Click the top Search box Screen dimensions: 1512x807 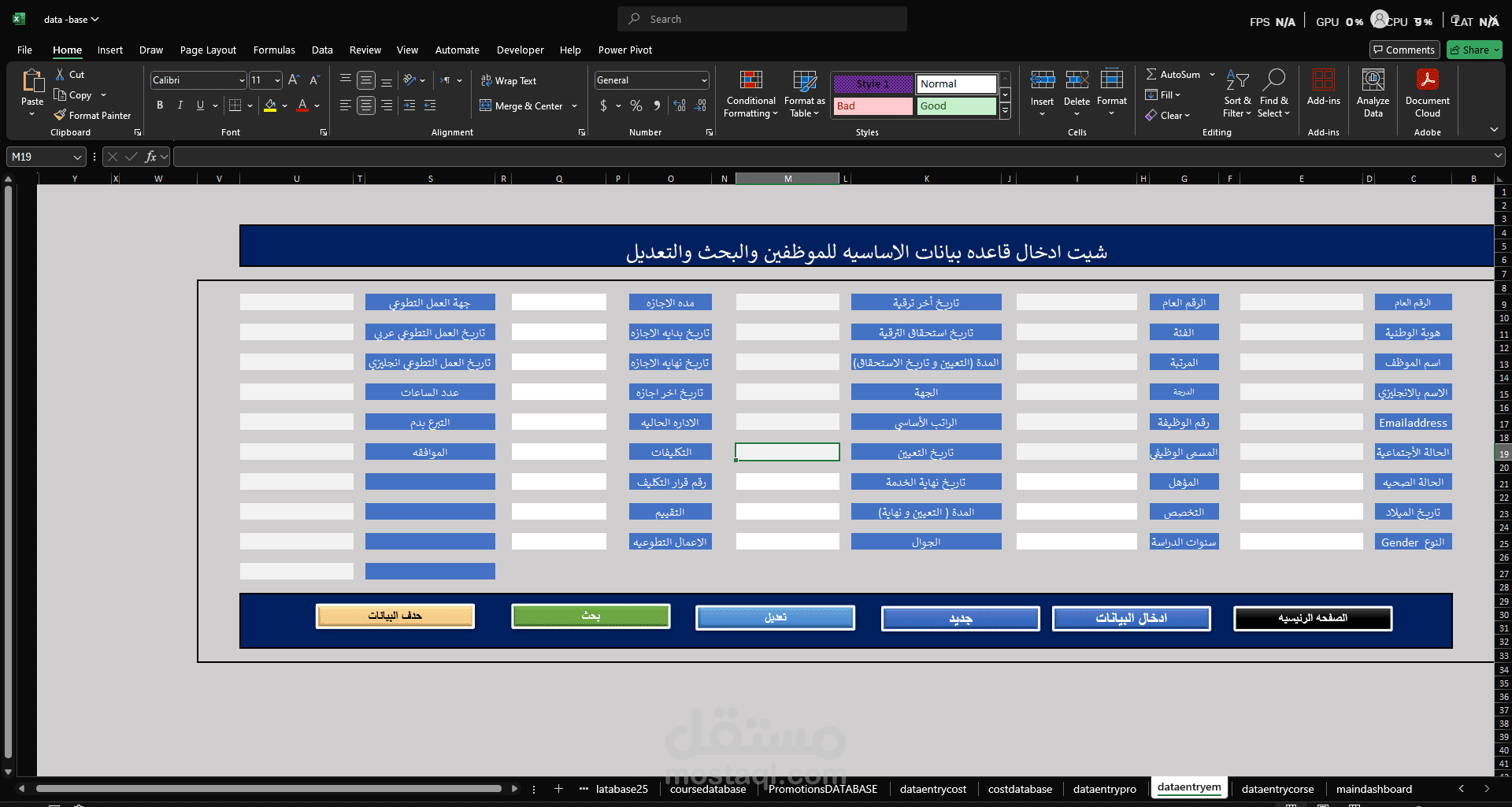tap(762, 19)
